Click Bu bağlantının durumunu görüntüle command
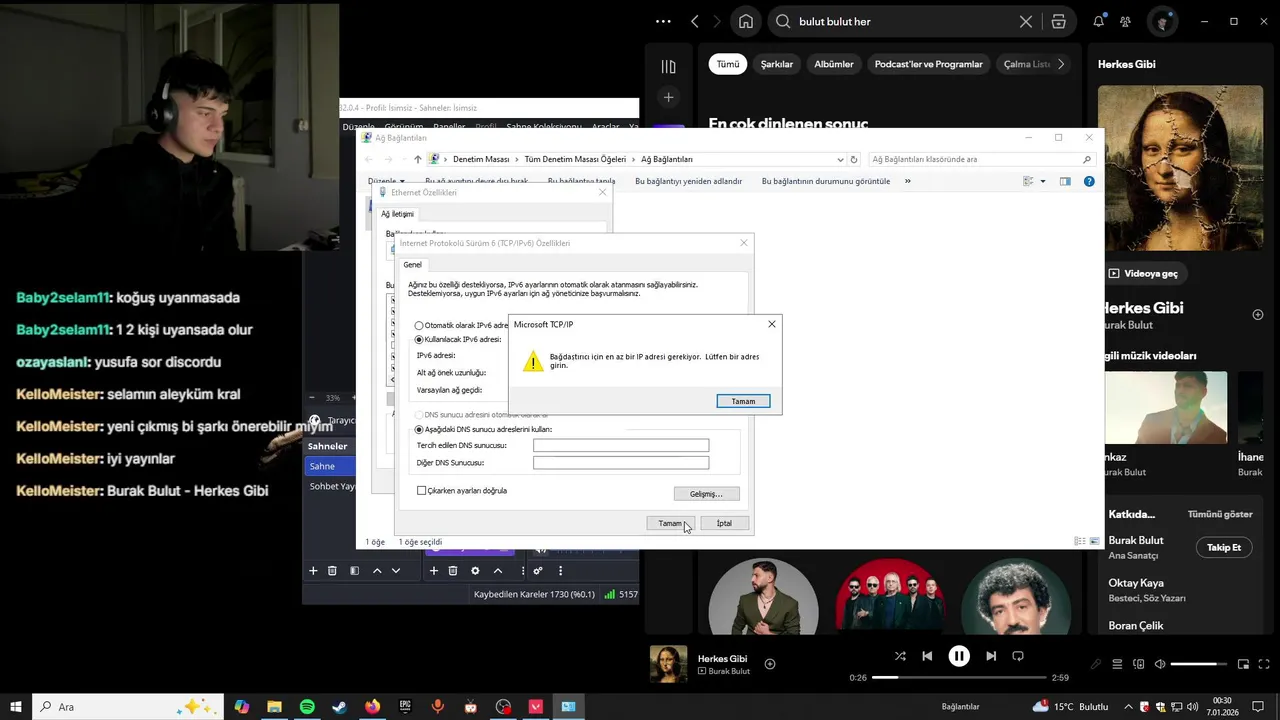 [826, 181]
